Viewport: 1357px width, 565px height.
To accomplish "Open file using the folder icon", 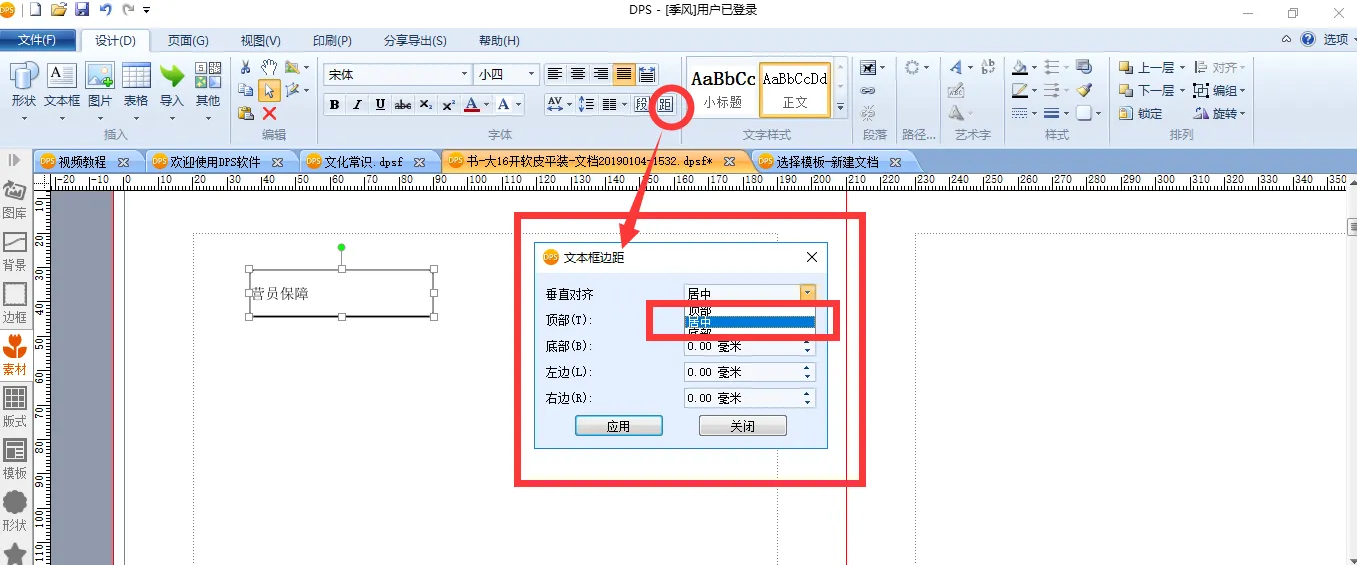I will pos(59,10).
